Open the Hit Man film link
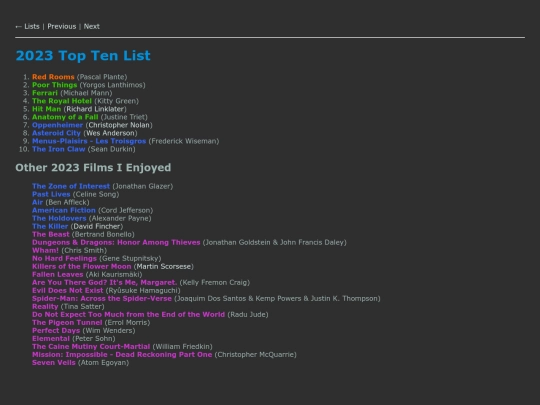540x405 pixels. pos(46,109)
